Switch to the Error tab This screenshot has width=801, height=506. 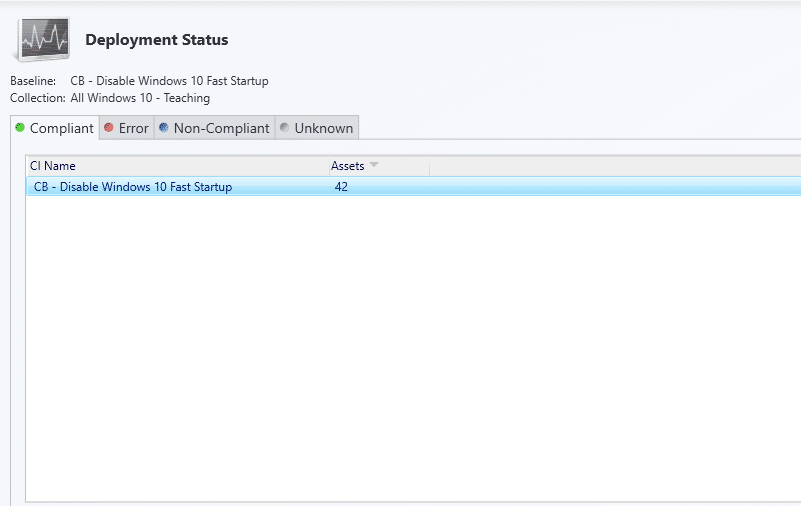[127, 128]
